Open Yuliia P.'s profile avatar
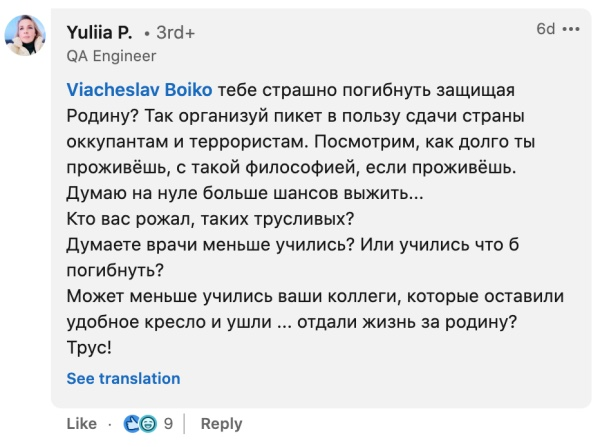The height and width of the screenshot is (447, 600). (26, 37)
